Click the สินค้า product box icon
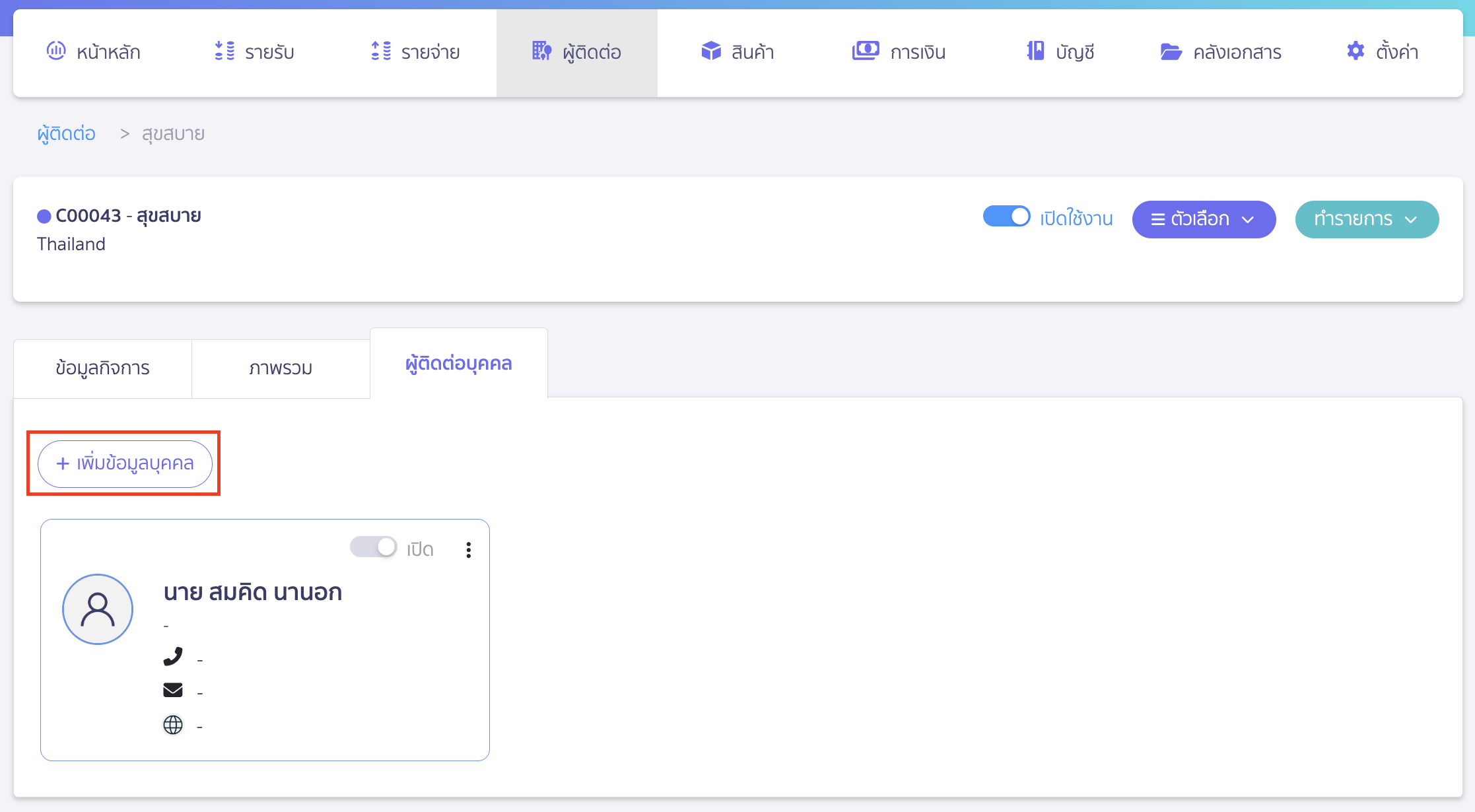The image size is (1475, 812). pyautogui.click(x=711, y=51)
